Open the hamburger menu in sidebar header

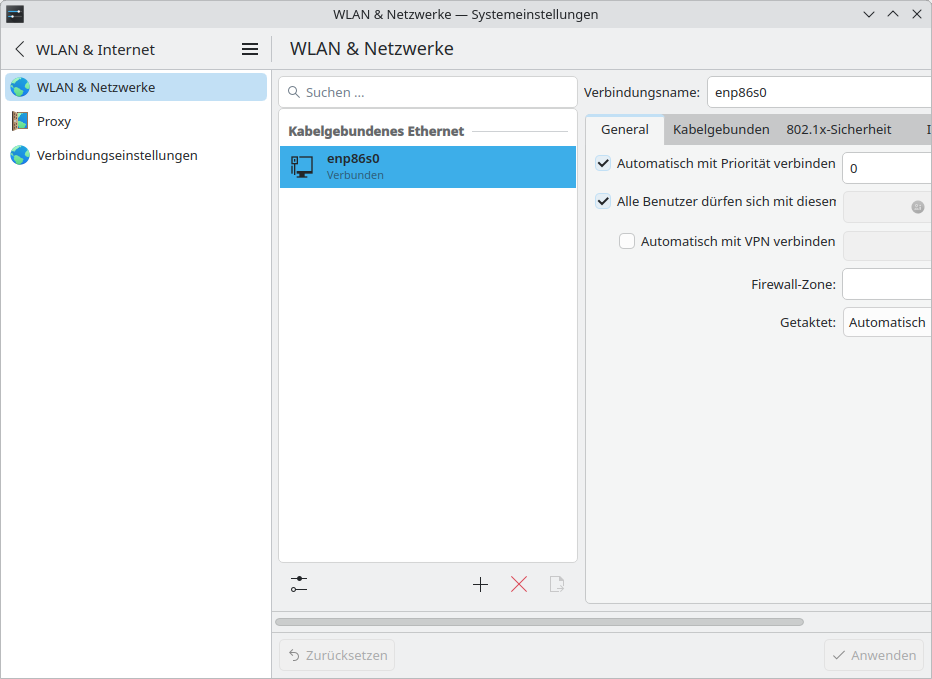click(250, 49)
